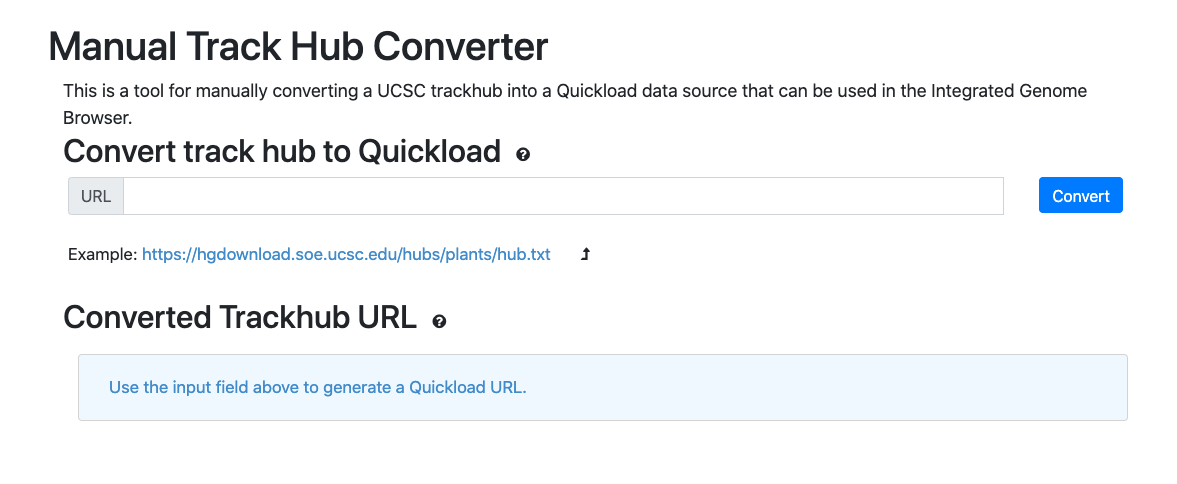Click the gray URL label addon

coord(96,196)
